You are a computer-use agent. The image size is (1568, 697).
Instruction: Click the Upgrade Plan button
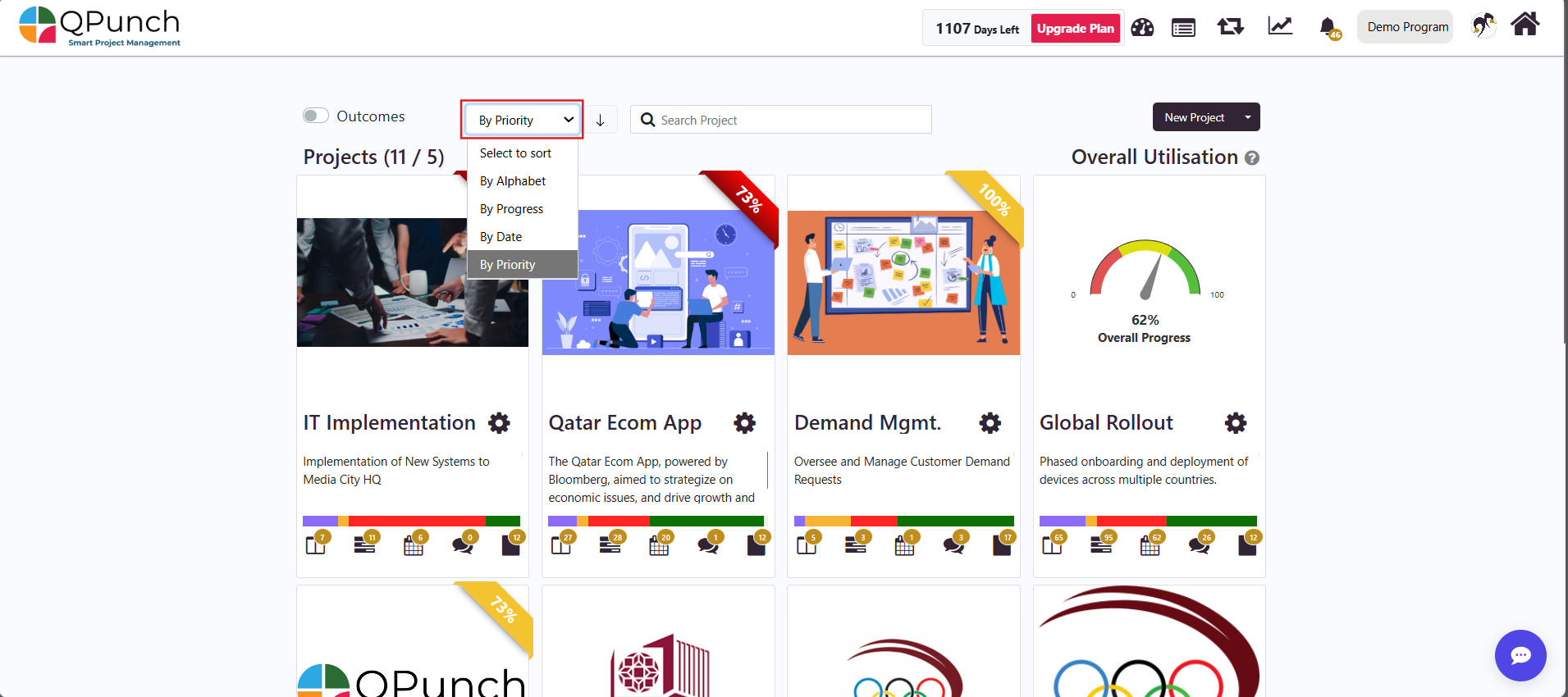click(x=1076, y=28)
